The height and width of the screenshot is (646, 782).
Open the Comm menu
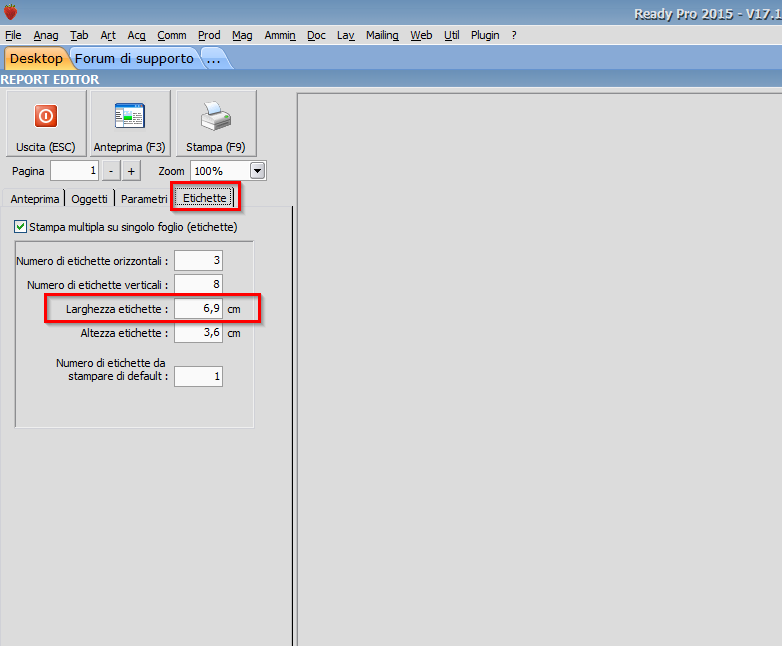172,35
